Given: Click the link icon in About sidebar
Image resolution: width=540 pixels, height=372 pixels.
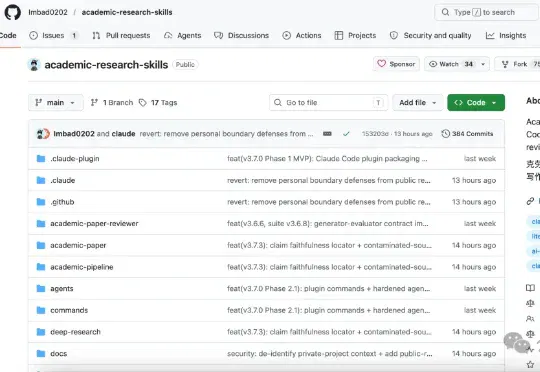Looking at the screenshot, I should [530, 201].
